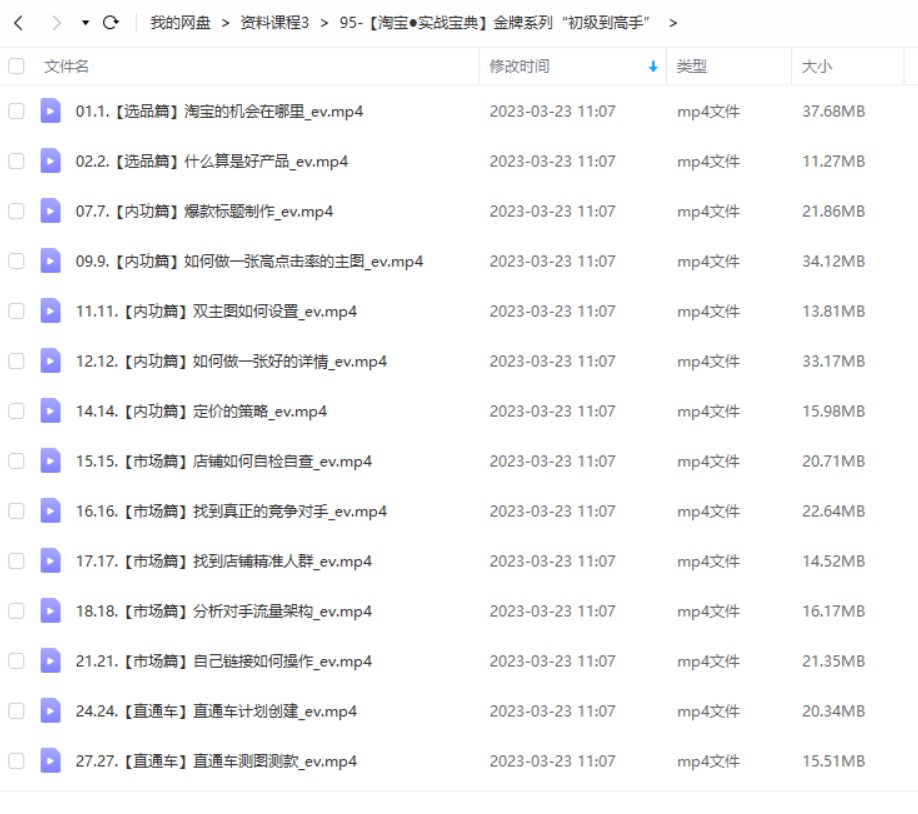
Task: Sort by 大小 column header
Action: coord(816,66)
